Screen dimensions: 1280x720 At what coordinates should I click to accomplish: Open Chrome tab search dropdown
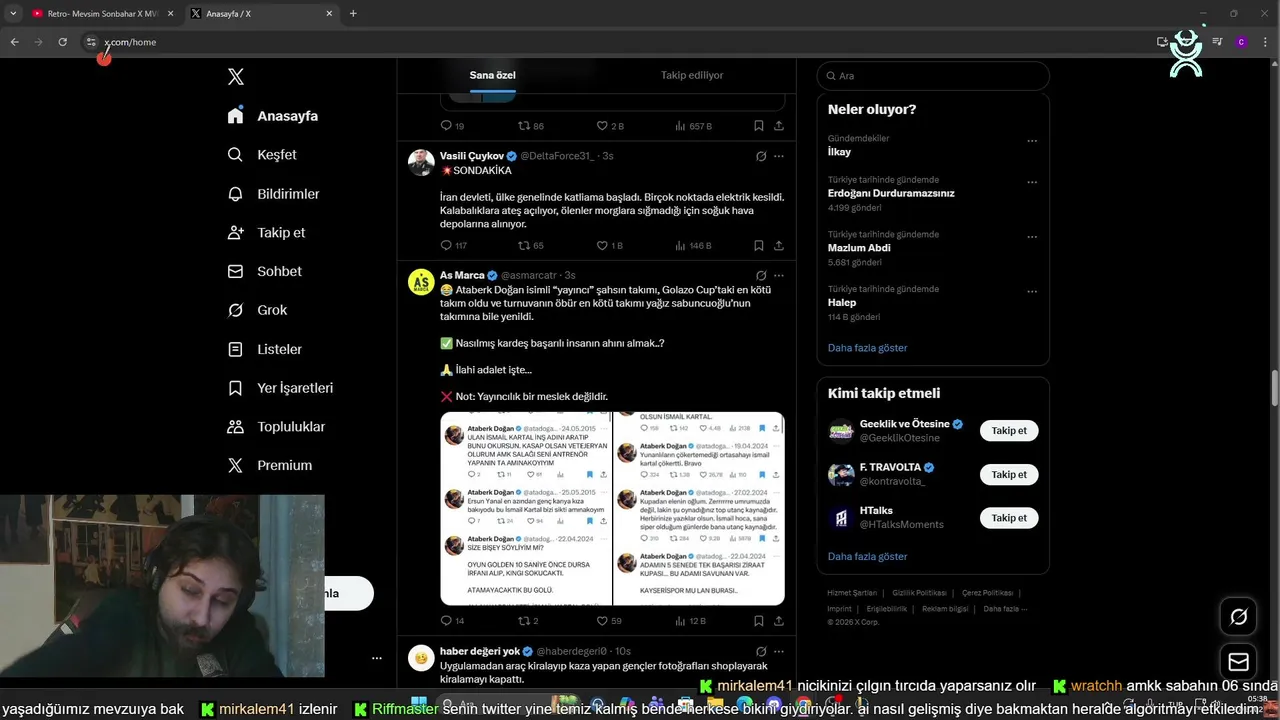click(x=13, y=14)
